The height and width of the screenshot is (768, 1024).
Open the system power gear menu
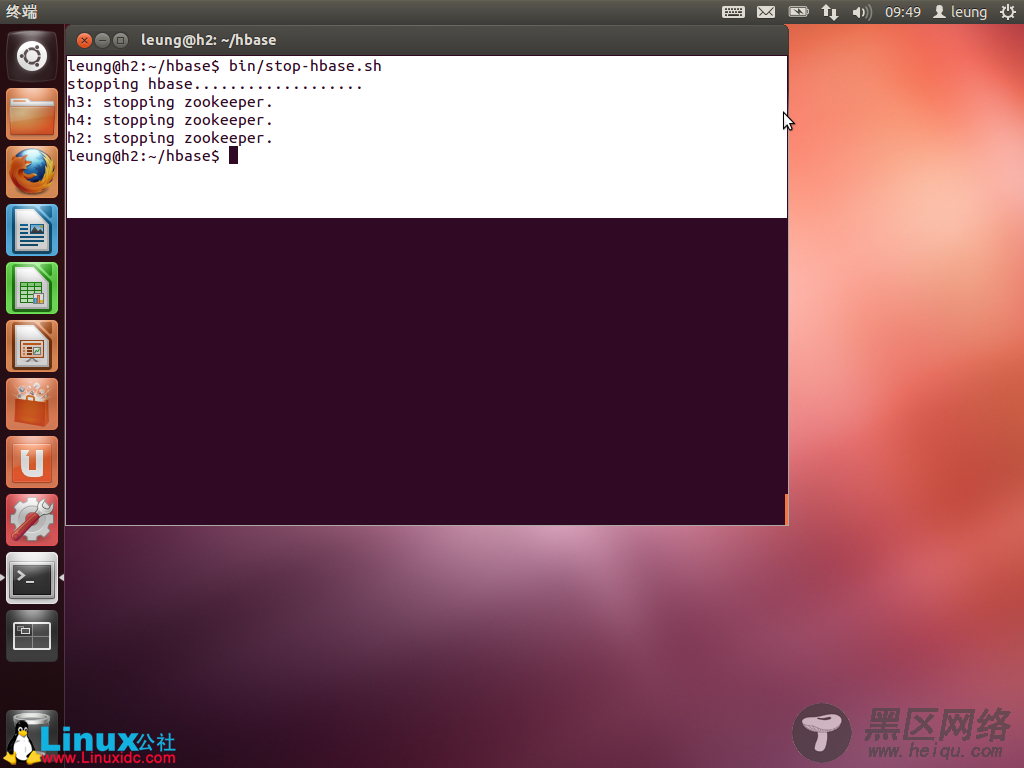click(x=1008, y=12)
